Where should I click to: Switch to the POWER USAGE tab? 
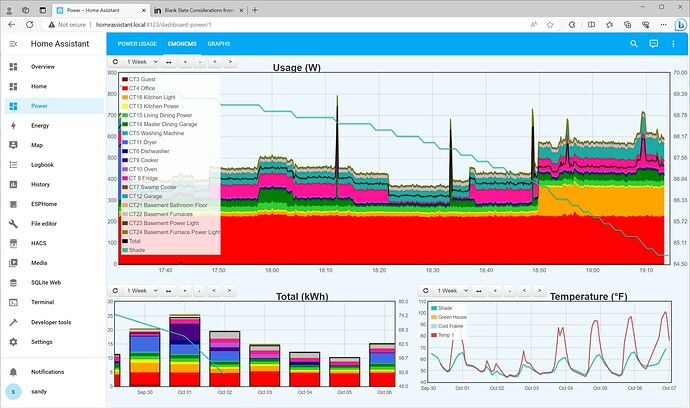click(x=137, y=44)
